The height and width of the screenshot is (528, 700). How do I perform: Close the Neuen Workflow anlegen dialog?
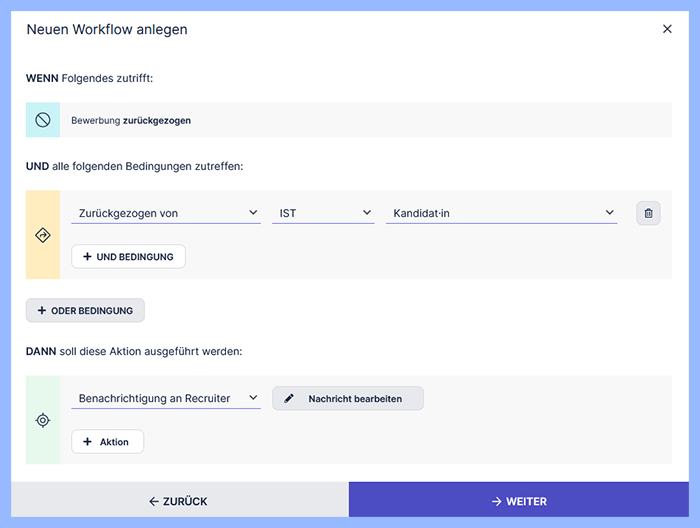[x=667, y=29]
